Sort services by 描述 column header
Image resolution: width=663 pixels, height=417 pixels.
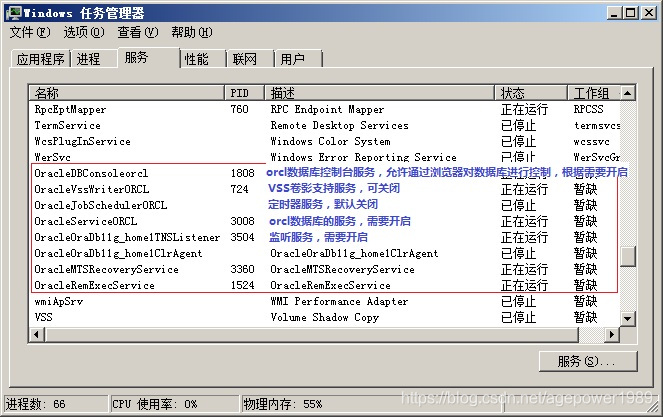tap(379, 93)
